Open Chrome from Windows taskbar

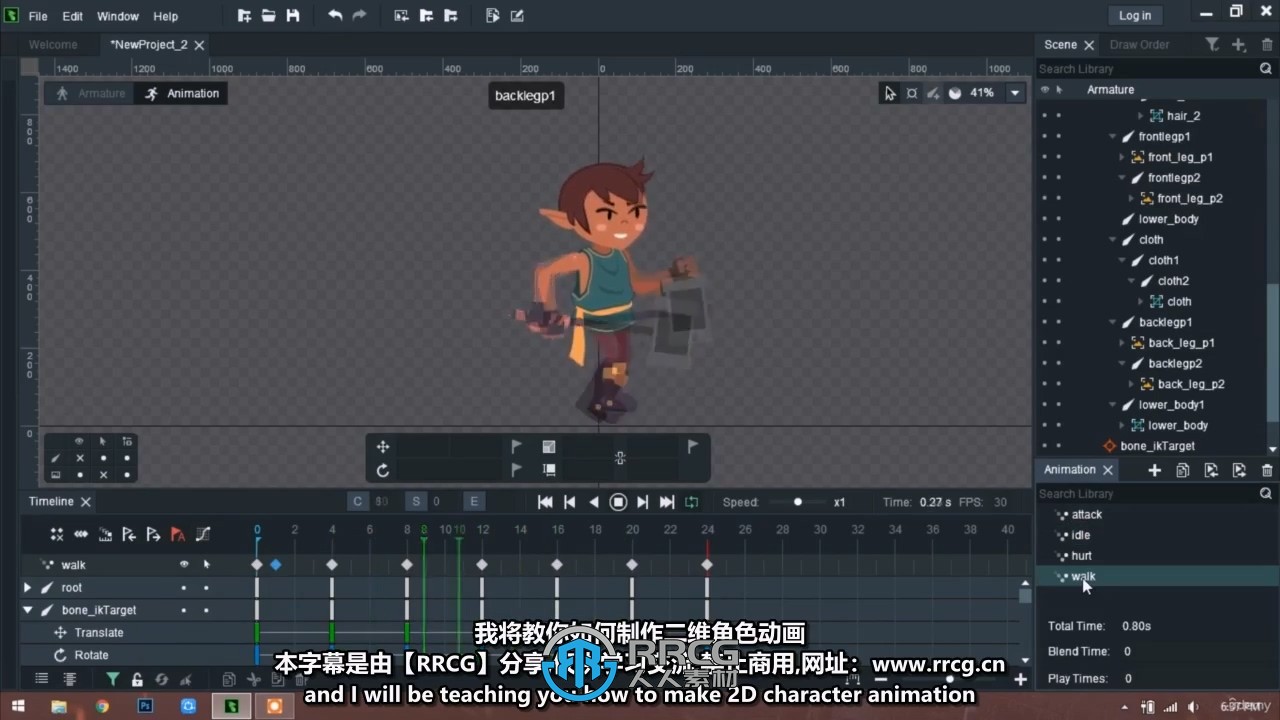(102, 706)
